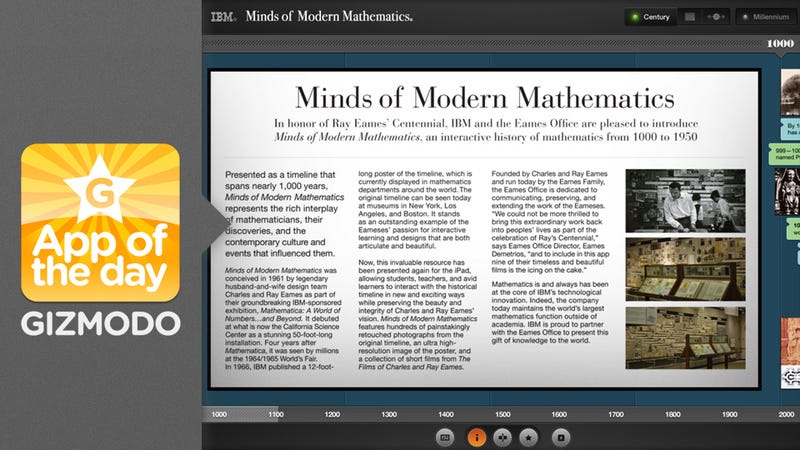Click the 1000 year marker at top right
Image resolution: width=800 pixels, height=450 pixels.
[x=781, y=43]
